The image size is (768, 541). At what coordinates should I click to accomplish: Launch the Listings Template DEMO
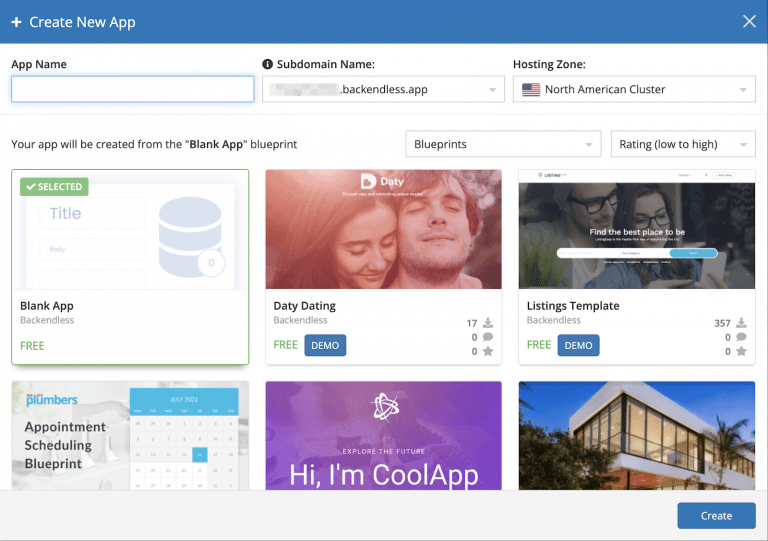pos(579,345)
